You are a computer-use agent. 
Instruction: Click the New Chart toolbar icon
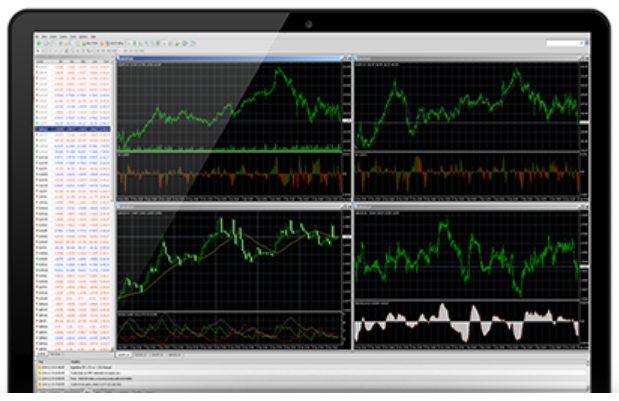39,43
